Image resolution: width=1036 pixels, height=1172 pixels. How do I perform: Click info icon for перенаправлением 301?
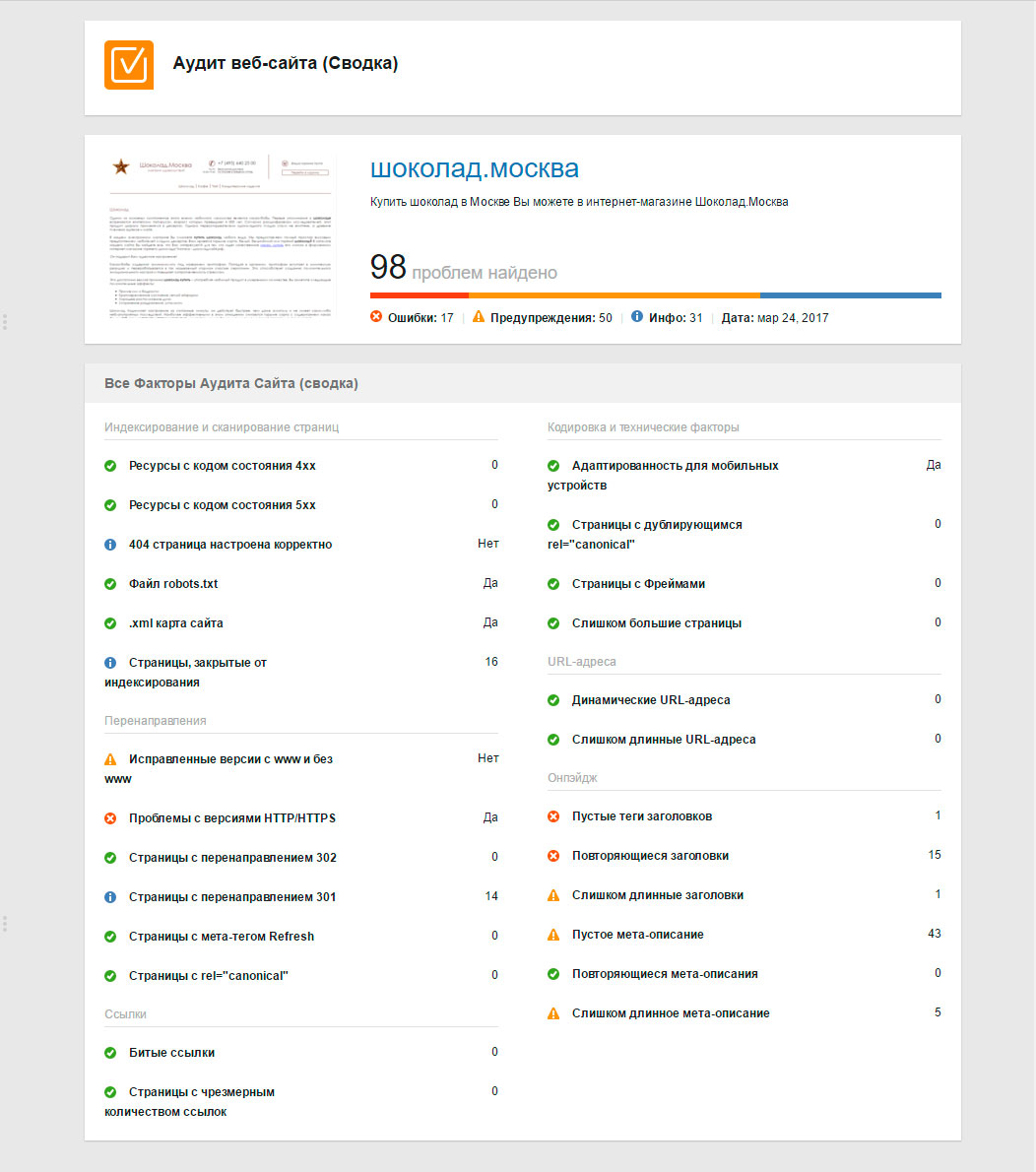point(110,897)
